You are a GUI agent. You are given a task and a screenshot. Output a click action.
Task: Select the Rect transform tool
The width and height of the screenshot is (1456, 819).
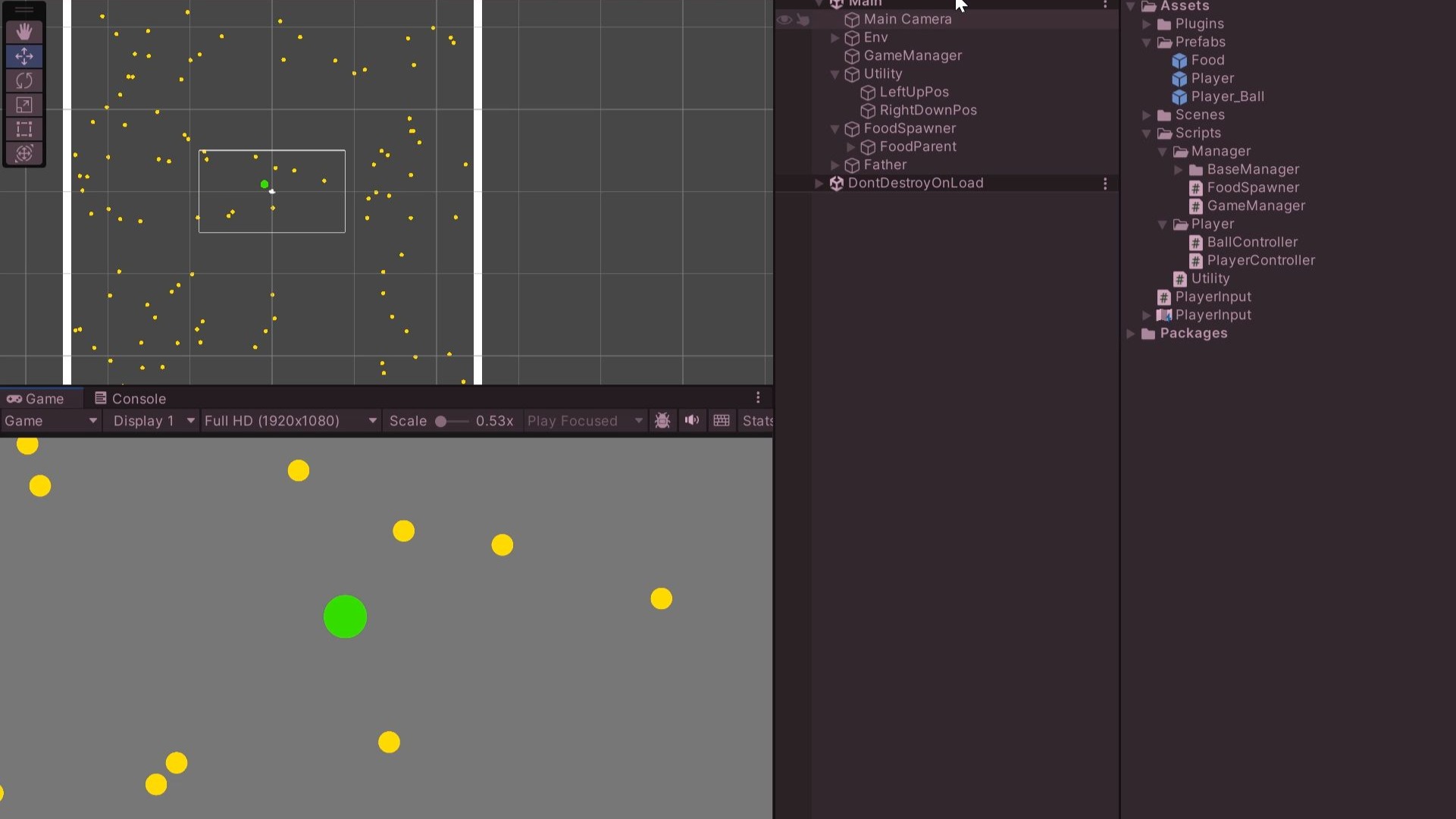pyautogui.click(x=24, y=129)
